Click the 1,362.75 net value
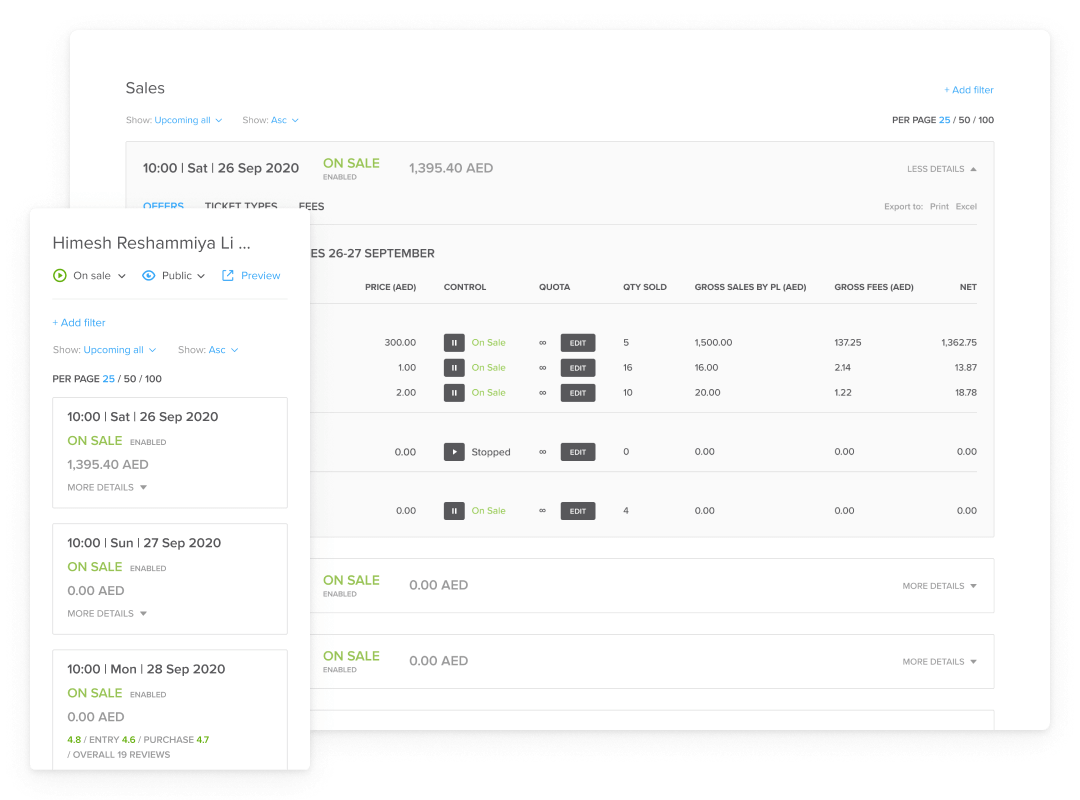Screen dimensions: 1080x800 (x=959, y=342)
